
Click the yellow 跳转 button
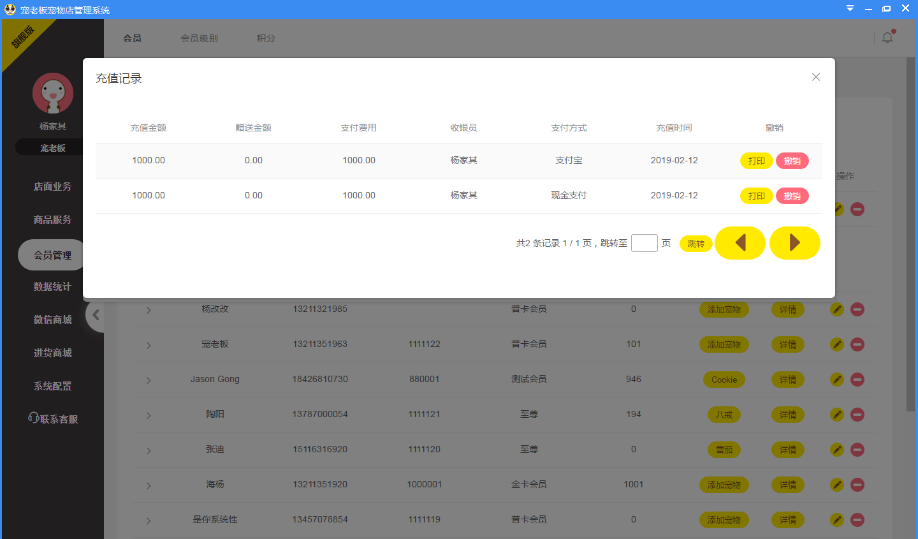(x=696, y=244)
